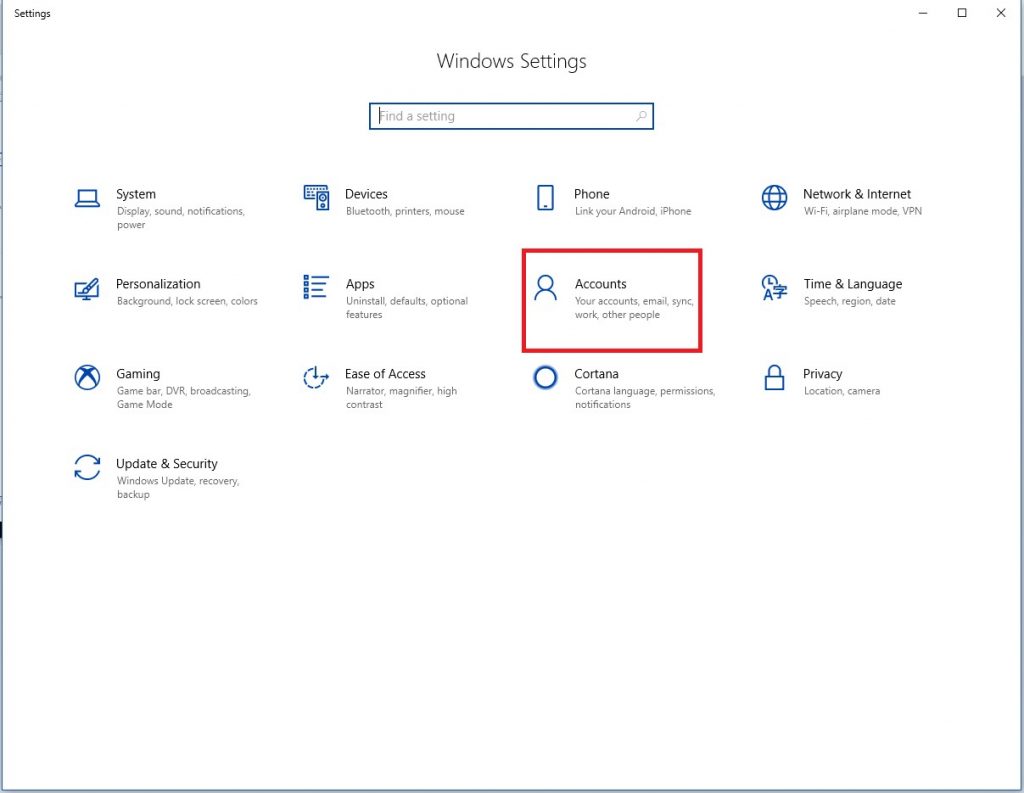Click 'Wi-Fi, airplane mode, VPN' description
The image size is (1024, 793).
pyautogui.click(x=863, y=211)
